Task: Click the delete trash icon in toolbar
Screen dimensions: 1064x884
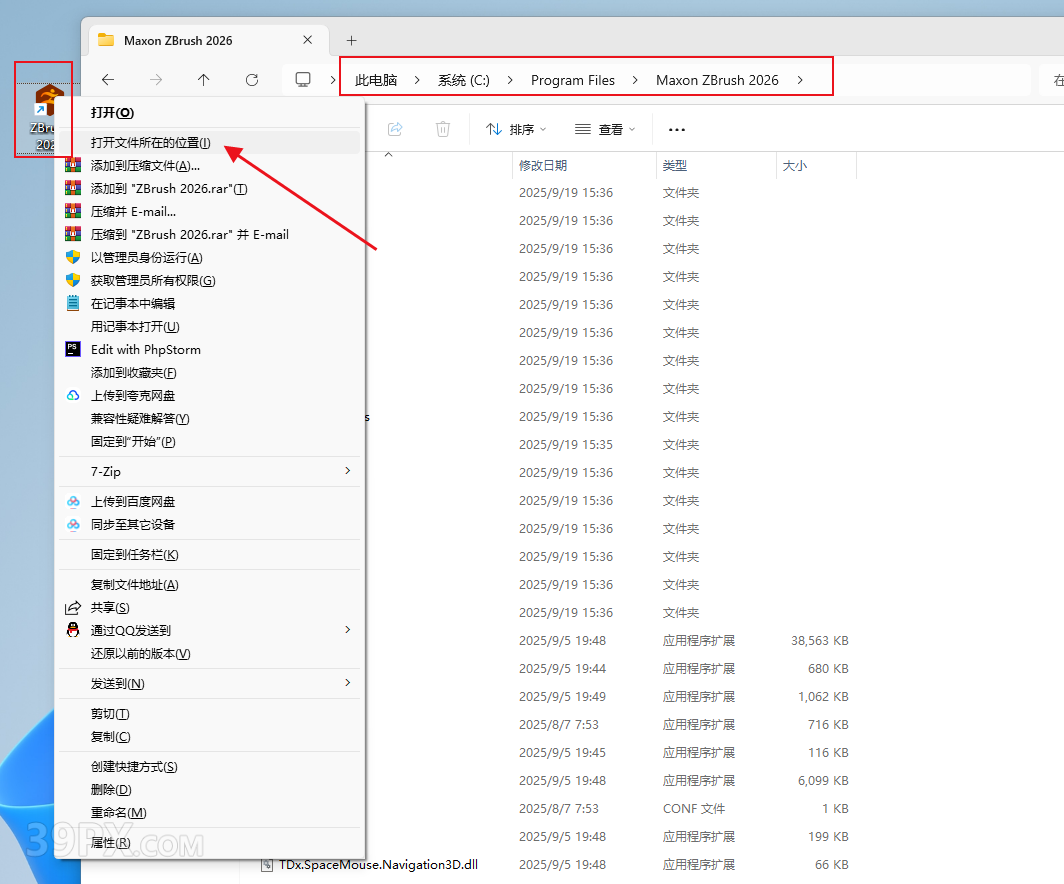Action: click(443, 129)
